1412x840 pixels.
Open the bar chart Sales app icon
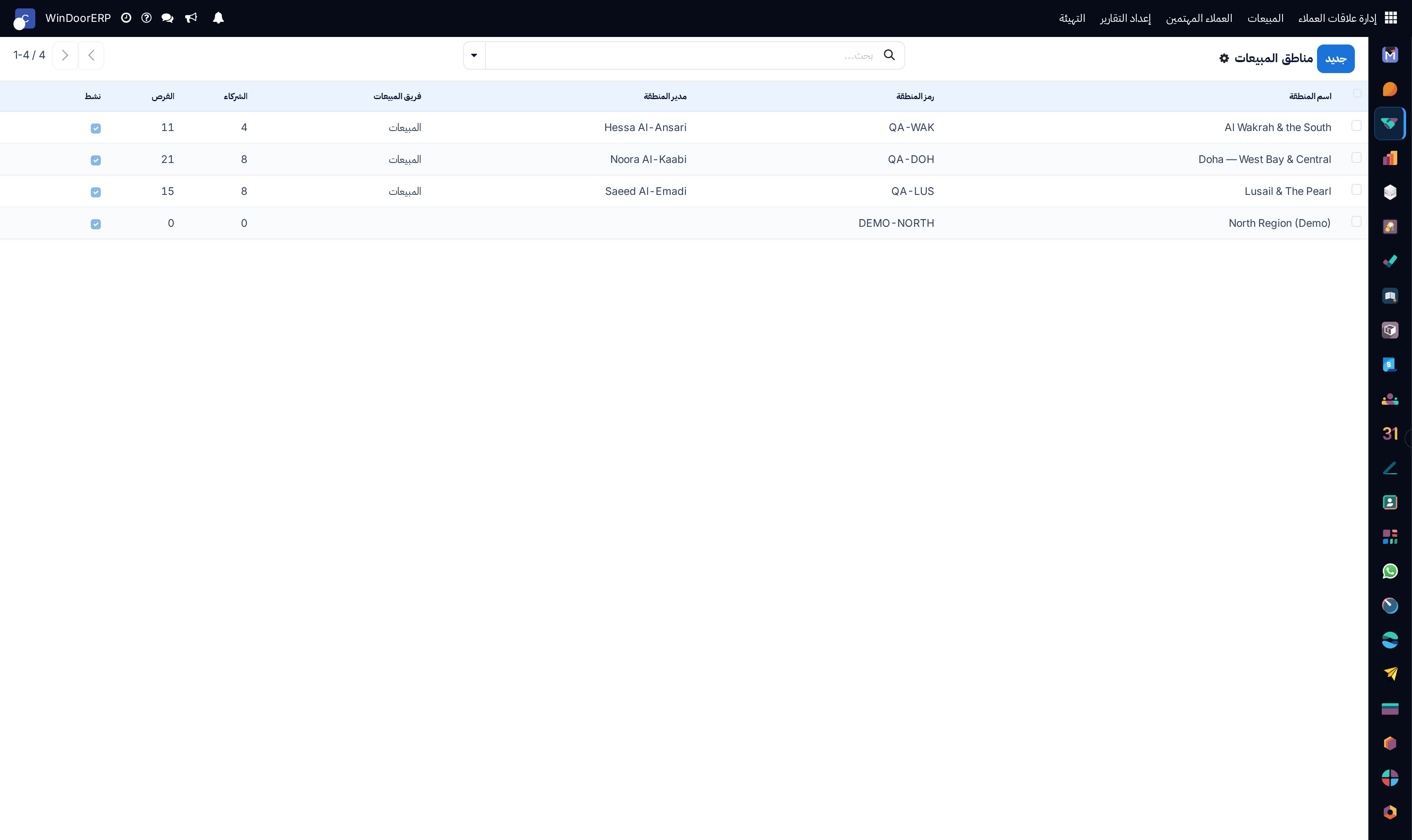(x=1390, y=158)
